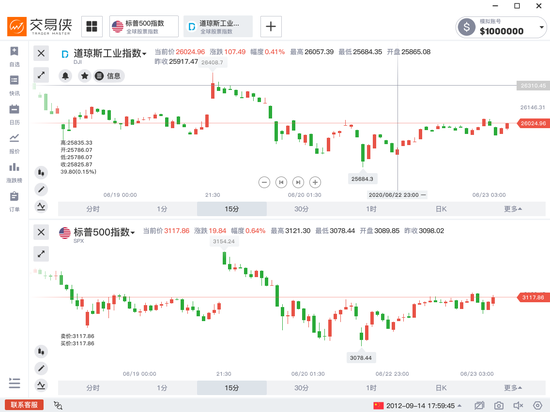Screen dimensions: 550x412
Task: Click the grid layout icon in top bar
Action: (x=92, y=26)
